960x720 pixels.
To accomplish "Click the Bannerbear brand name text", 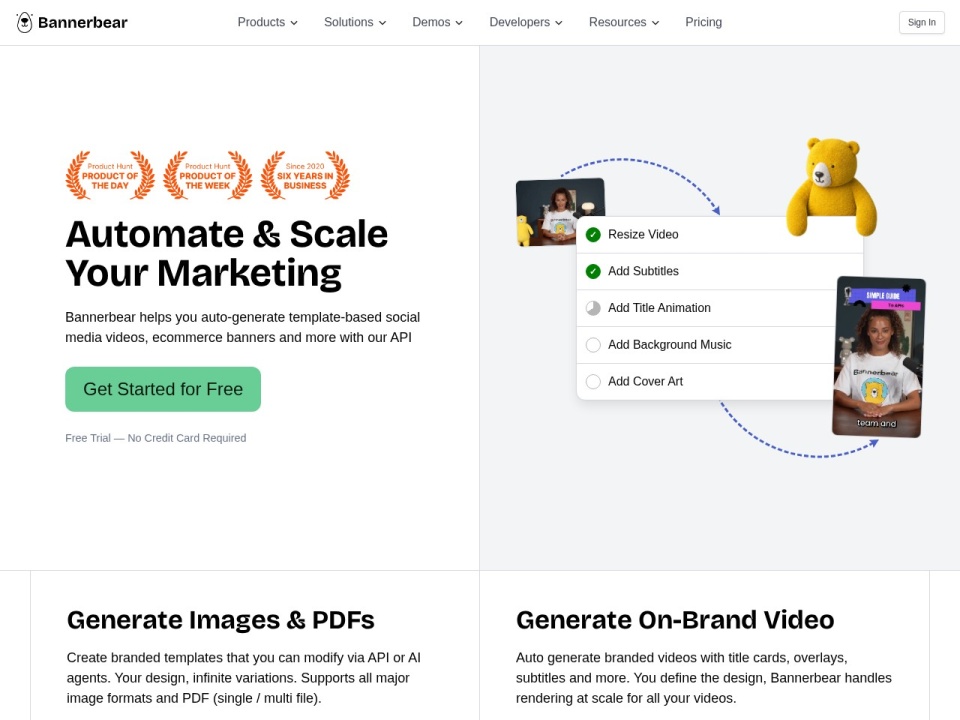I will 83,23.
